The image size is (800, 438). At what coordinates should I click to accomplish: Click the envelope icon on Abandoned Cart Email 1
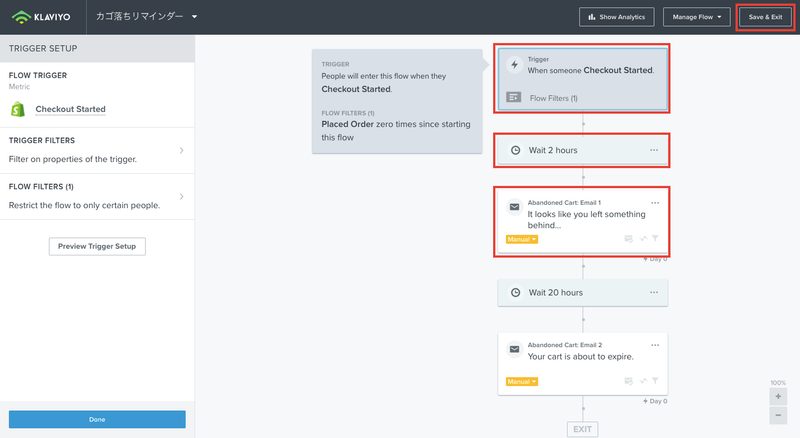(514, 207)
